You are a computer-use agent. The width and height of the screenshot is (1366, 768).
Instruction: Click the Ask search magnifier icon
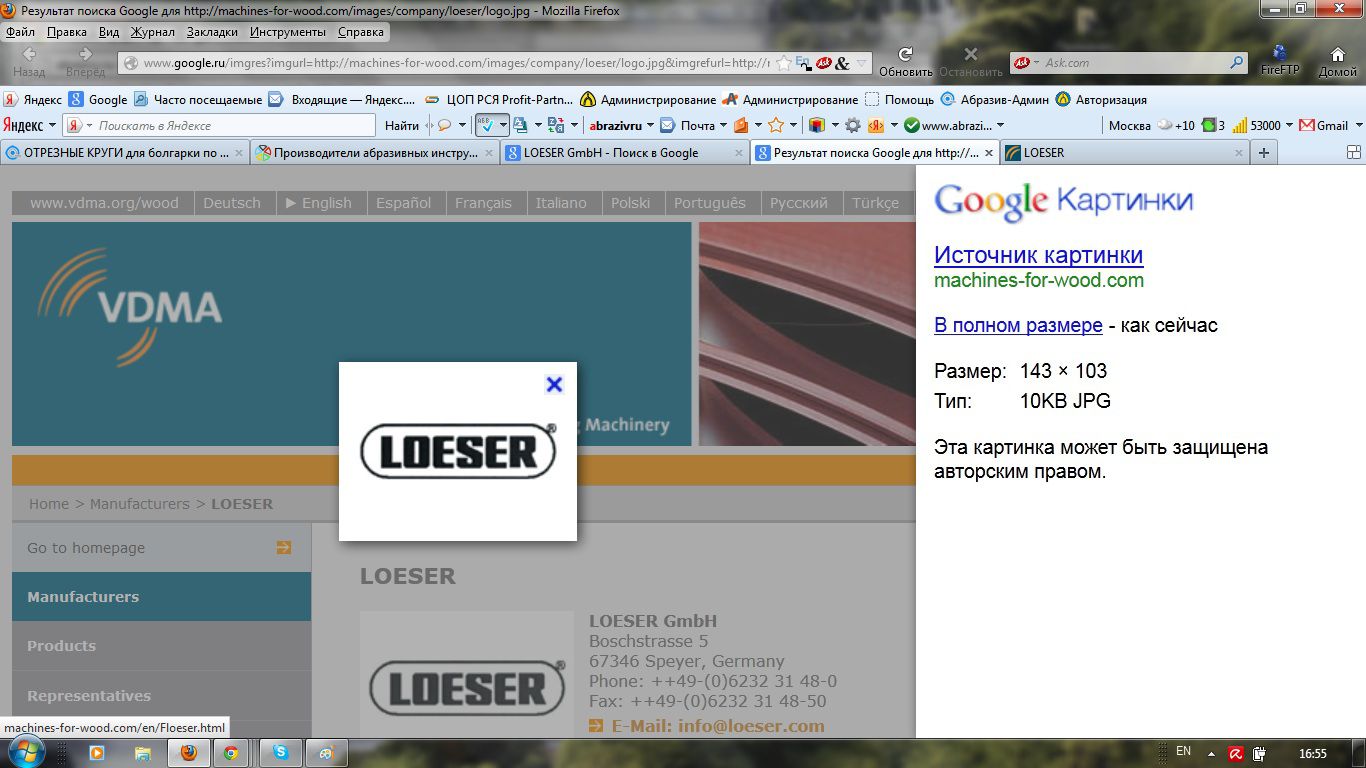coord(1237,63)
